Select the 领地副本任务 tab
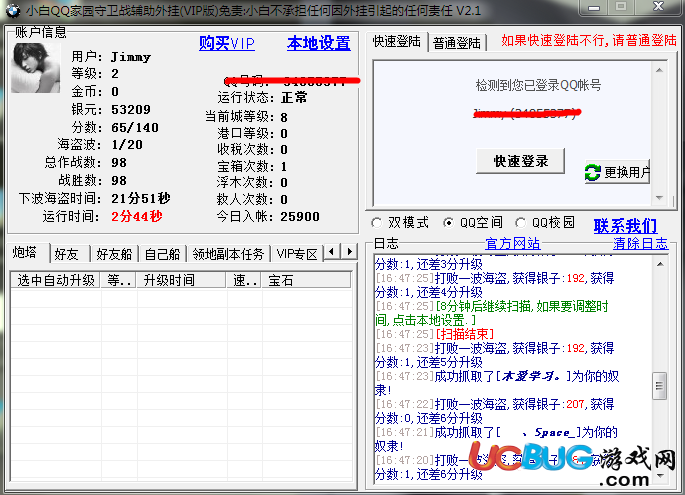The width and height of the screenshot is (685, 495). click(x=228, y=254)
